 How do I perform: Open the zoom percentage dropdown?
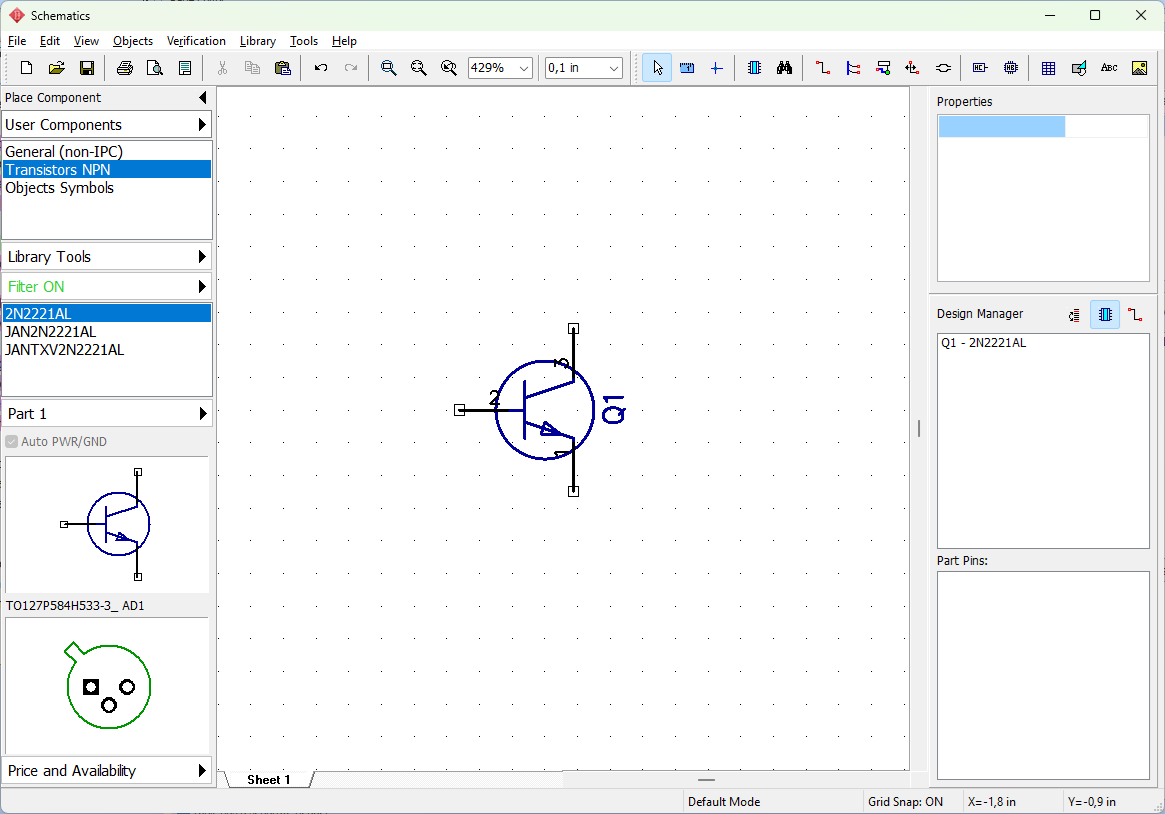(x=524, y=68)
